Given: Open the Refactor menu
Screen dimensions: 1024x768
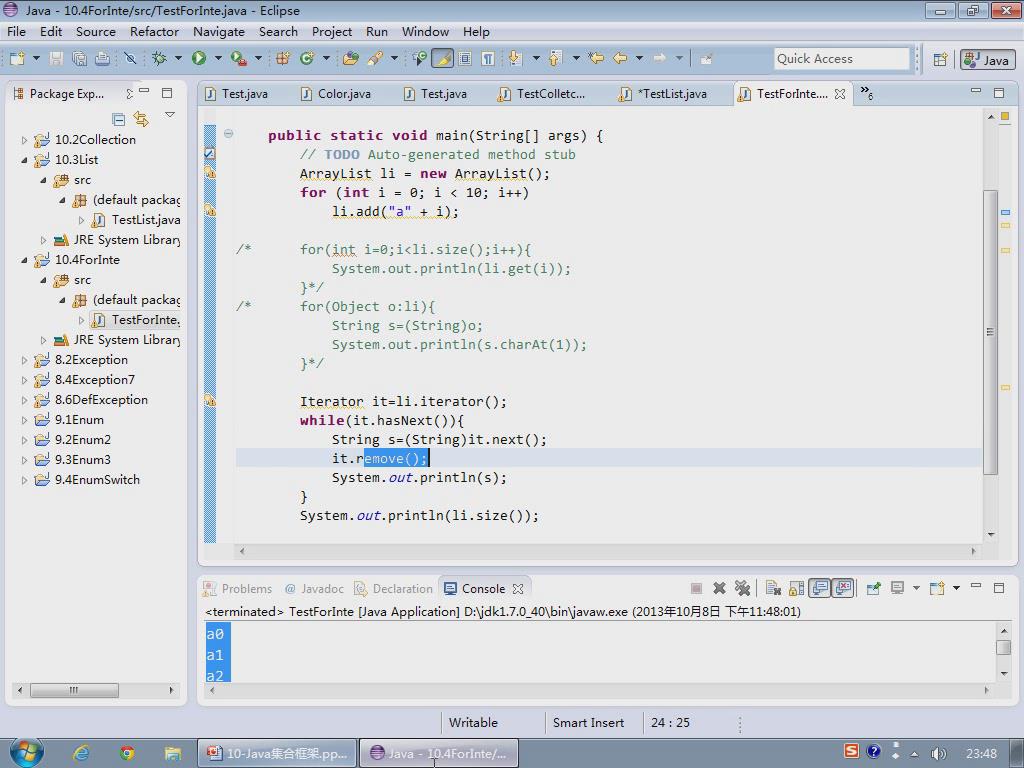Looking at the screenshot, I should pos(154,31).
